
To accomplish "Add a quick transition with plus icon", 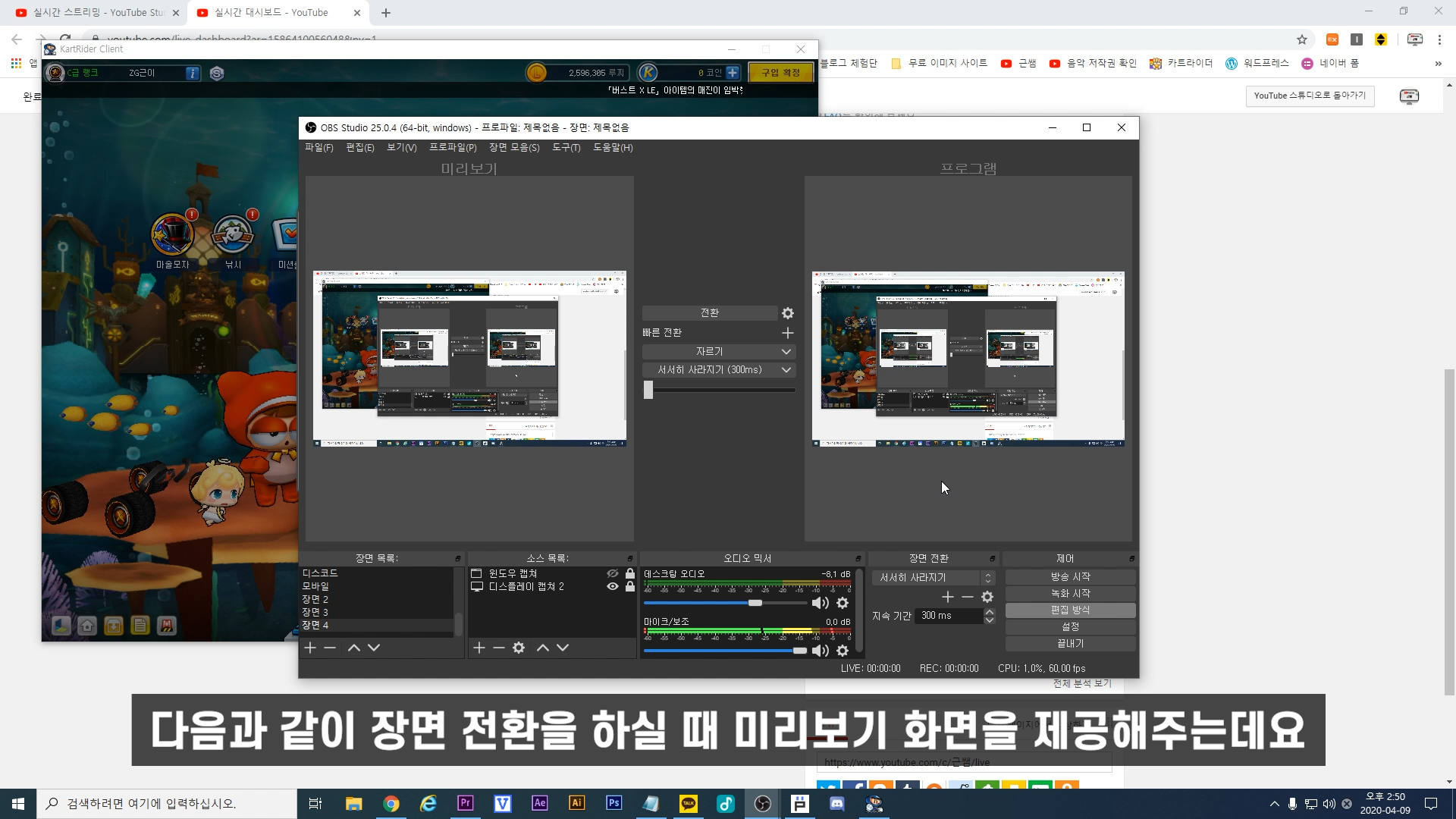I will click(788, 333).
